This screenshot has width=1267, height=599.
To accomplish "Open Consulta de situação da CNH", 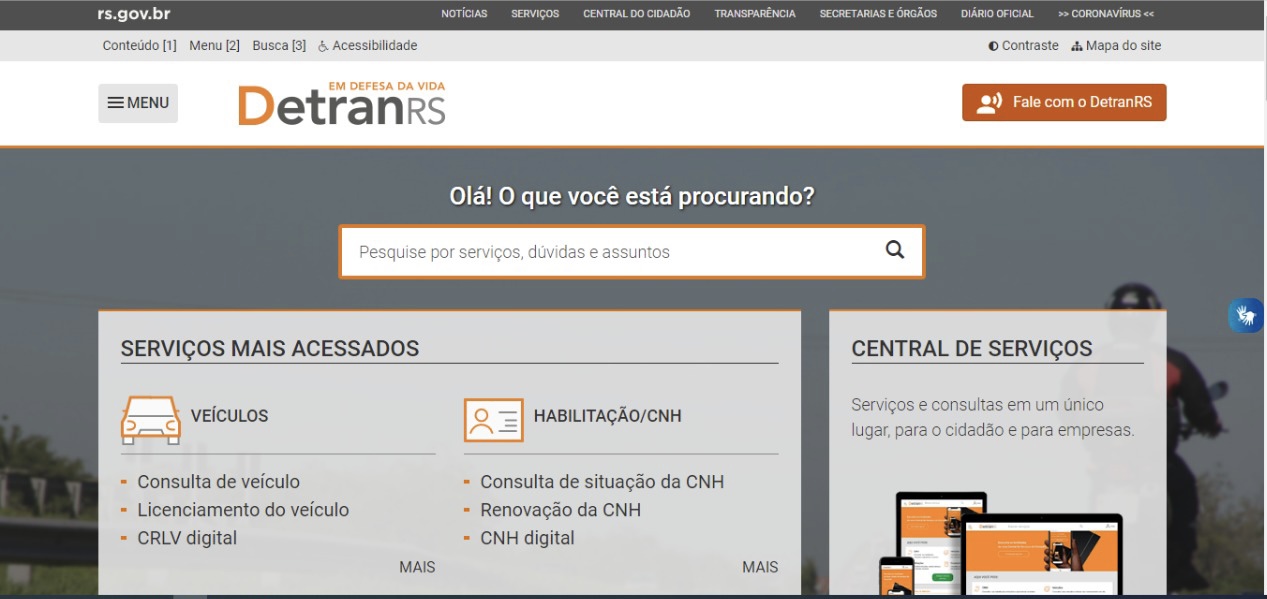I will [602, 482].
